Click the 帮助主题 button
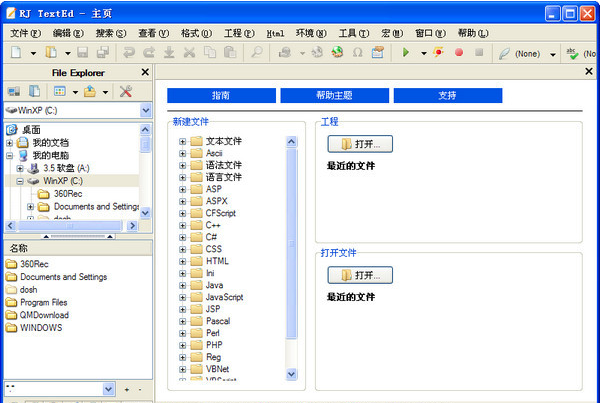Viewport: 601px width, 403px height. click(334, 95)
